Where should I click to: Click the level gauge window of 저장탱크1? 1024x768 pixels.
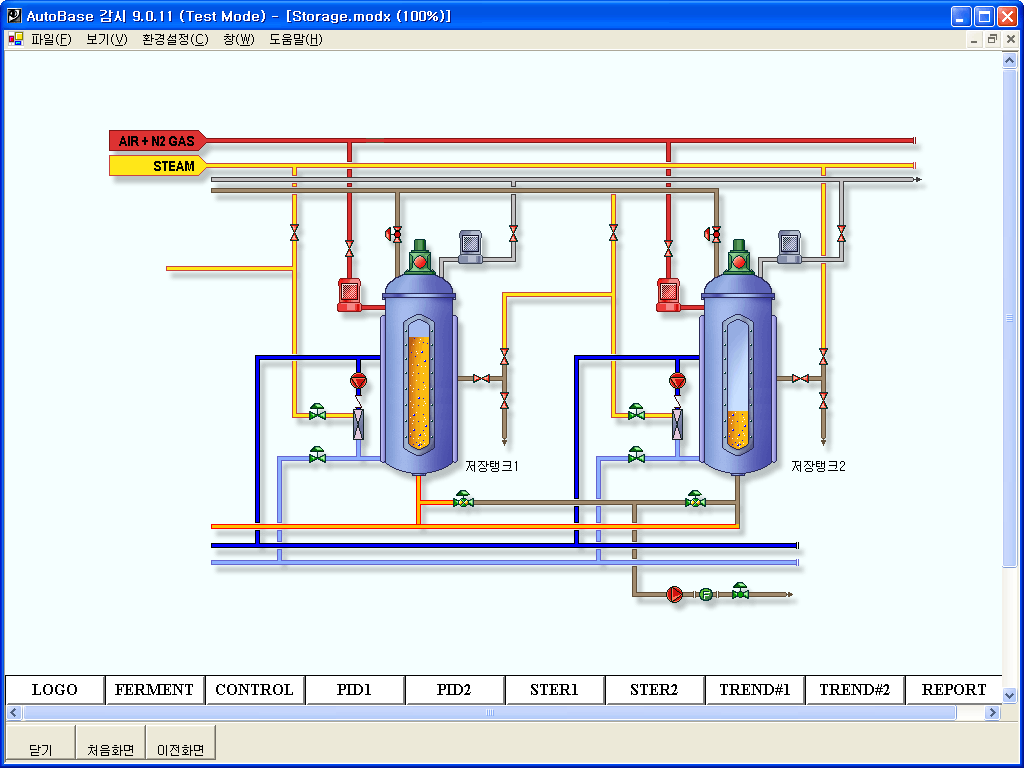tap(419, 385)
